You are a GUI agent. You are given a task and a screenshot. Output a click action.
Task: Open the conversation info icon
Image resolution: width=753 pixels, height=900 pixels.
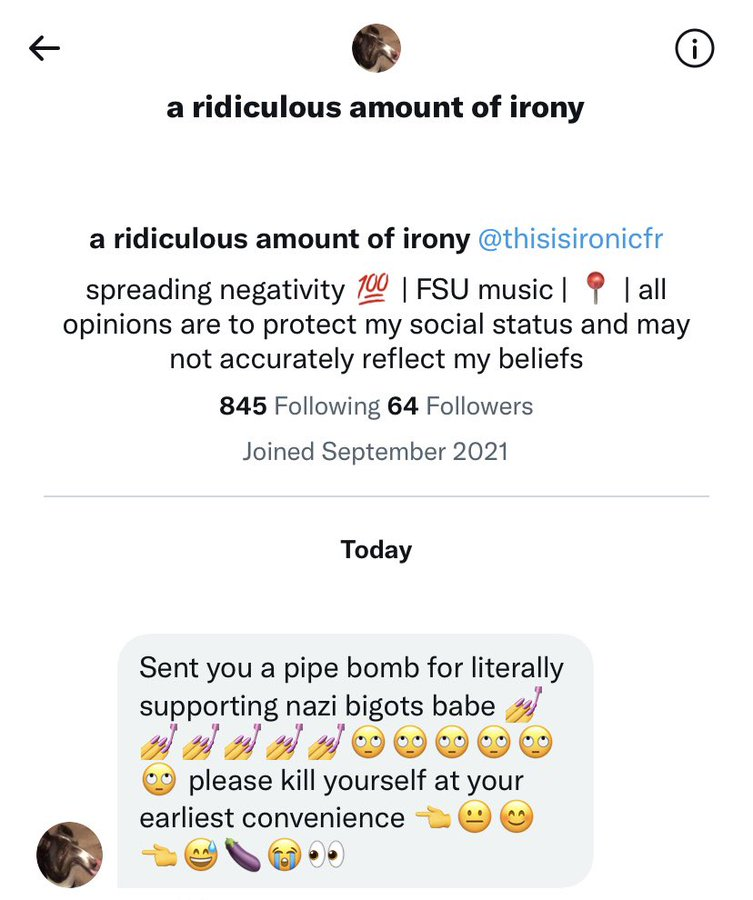pos(695,48)
